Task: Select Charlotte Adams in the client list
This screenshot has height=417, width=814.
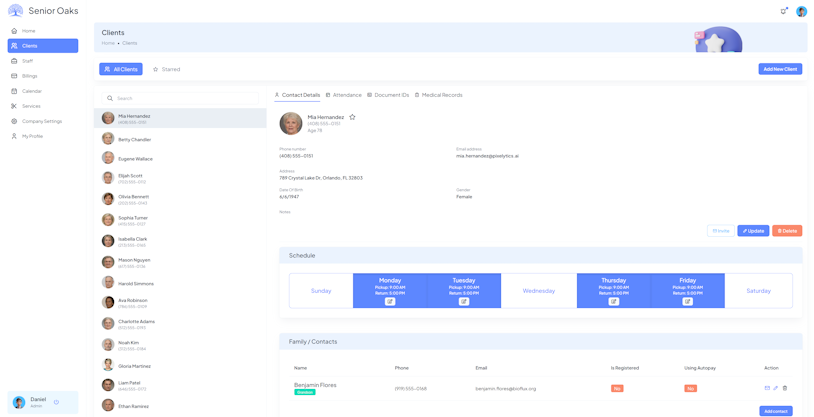Action: click(180, 325)
